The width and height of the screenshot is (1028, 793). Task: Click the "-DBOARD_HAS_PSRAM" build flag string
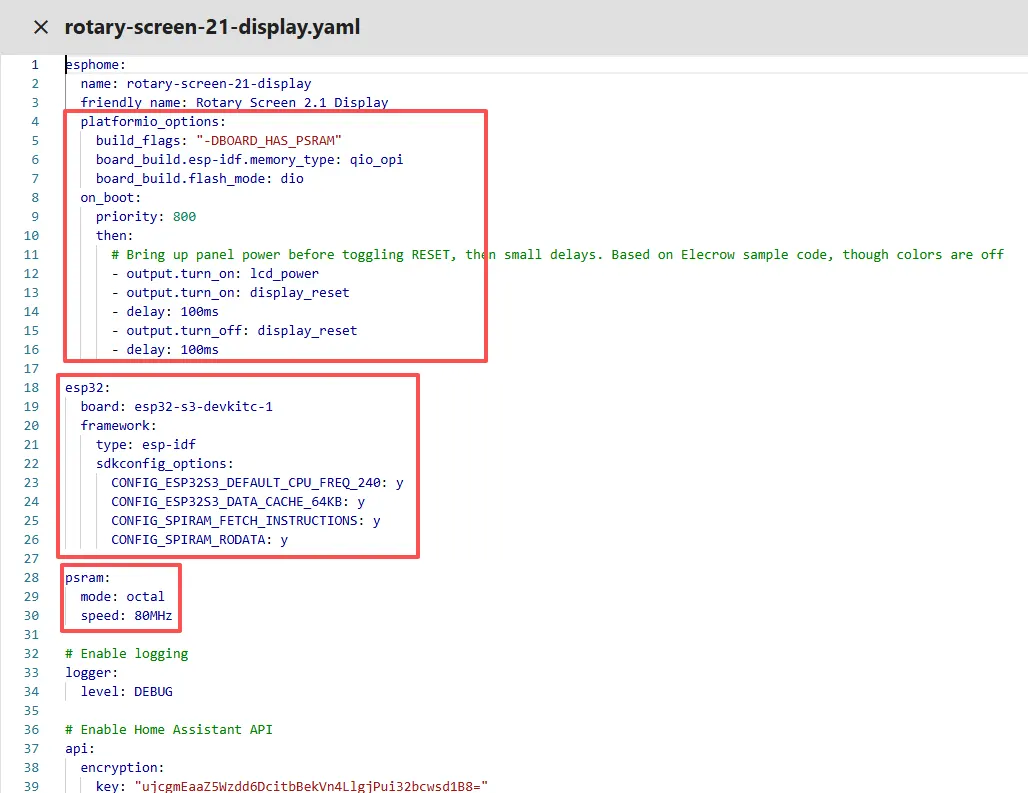(269, 140)
